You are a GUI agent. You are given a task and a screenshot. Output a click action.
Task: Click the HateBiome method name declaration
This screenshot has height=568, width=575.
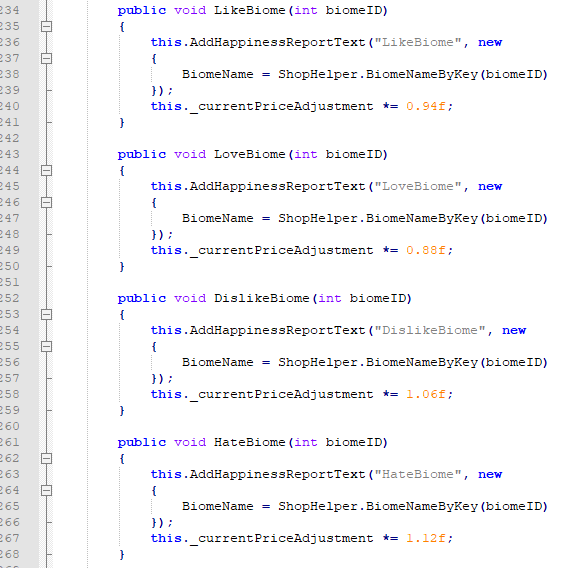(249, 442)
